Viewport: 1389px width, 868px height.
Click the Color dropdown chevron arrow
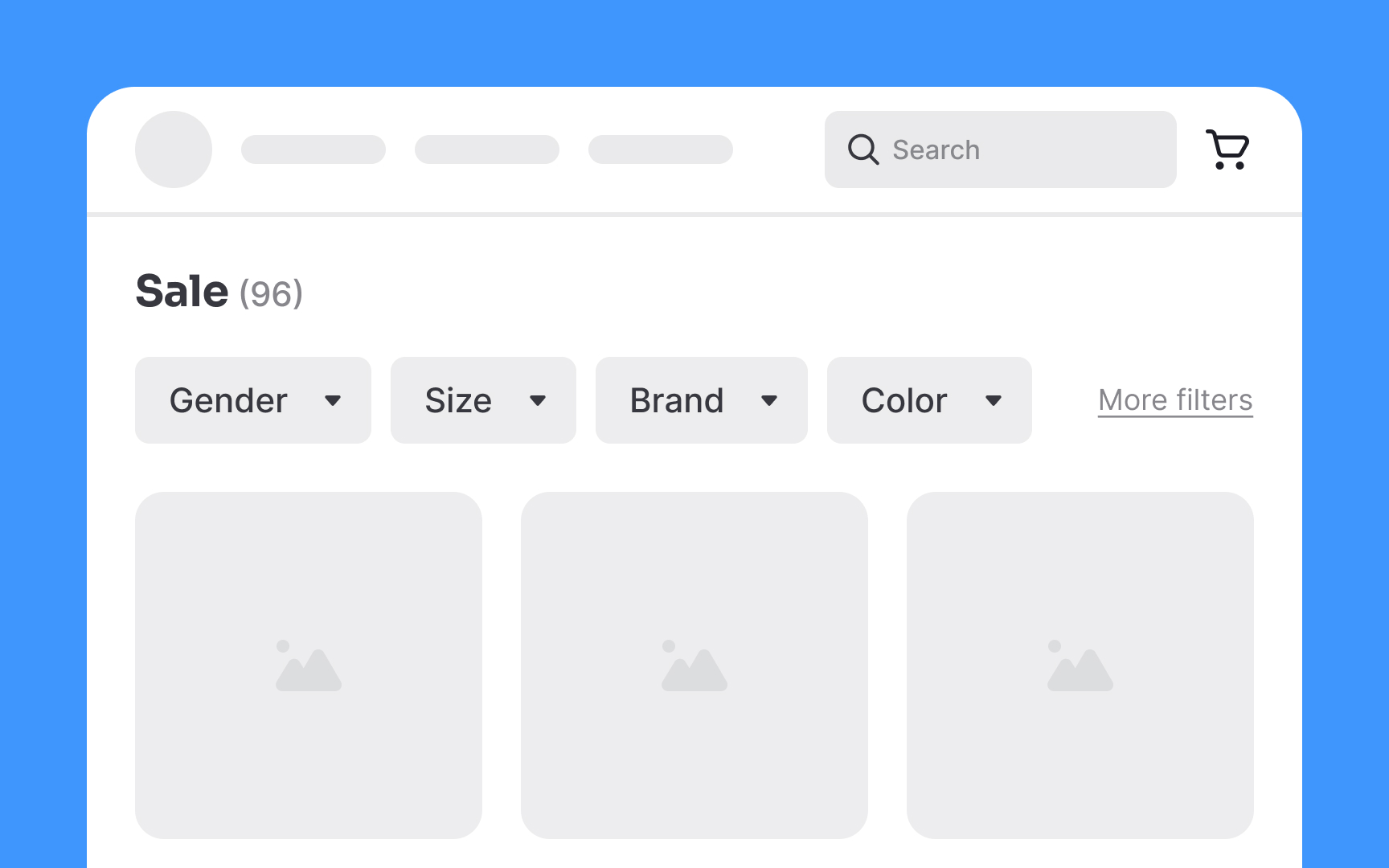pyautogui.click(x=994, y=400)
